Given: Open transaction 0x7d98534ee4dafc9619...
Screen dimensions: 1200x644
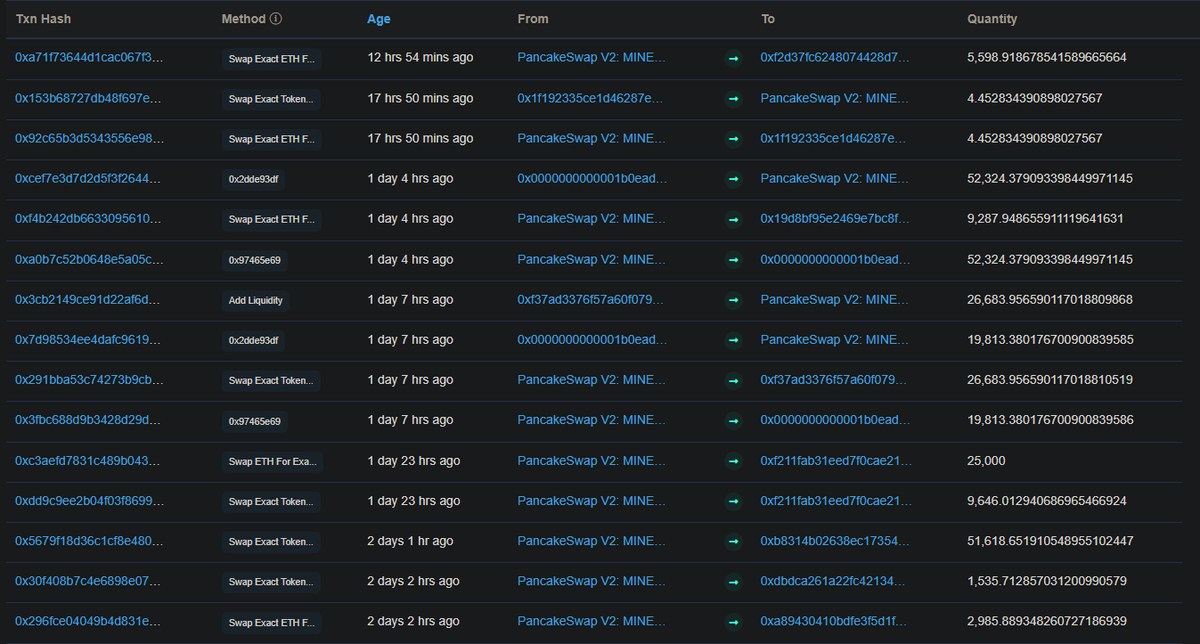Looking at the screenshot, I should [x=89, y=340].
